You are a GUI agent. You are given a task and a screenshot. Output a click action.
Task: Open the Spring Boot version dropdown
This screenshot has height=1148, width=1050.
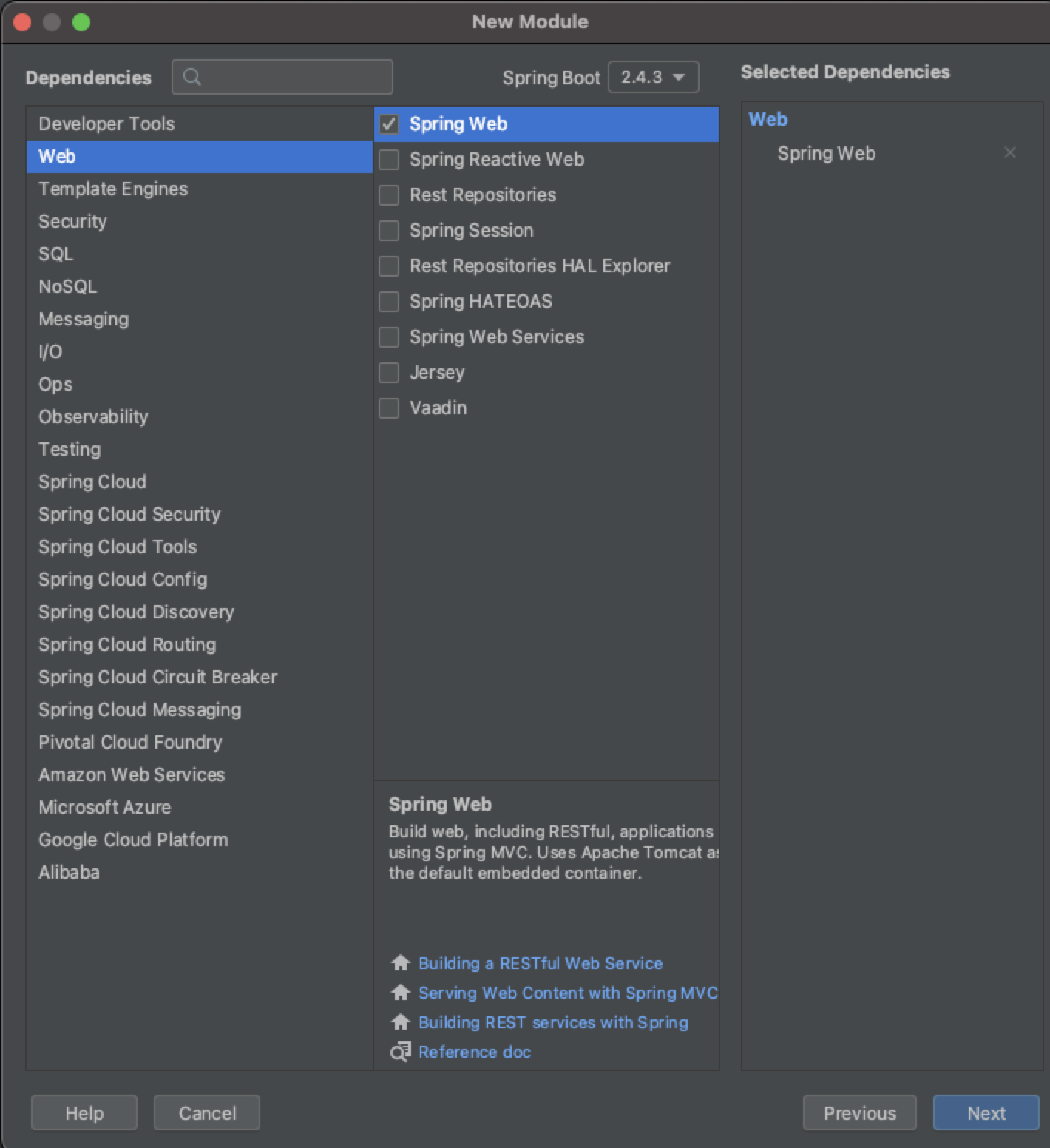pyautogui.click(x=653, y=77)
